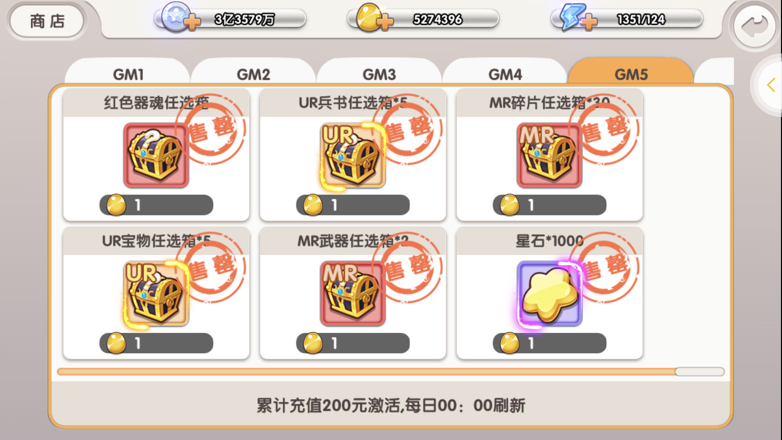Buy 红色器魂任选箱 for 1 gold
The height and width of the screenshot is (440, 782).
pyautogui.click(x=156, y=205)
